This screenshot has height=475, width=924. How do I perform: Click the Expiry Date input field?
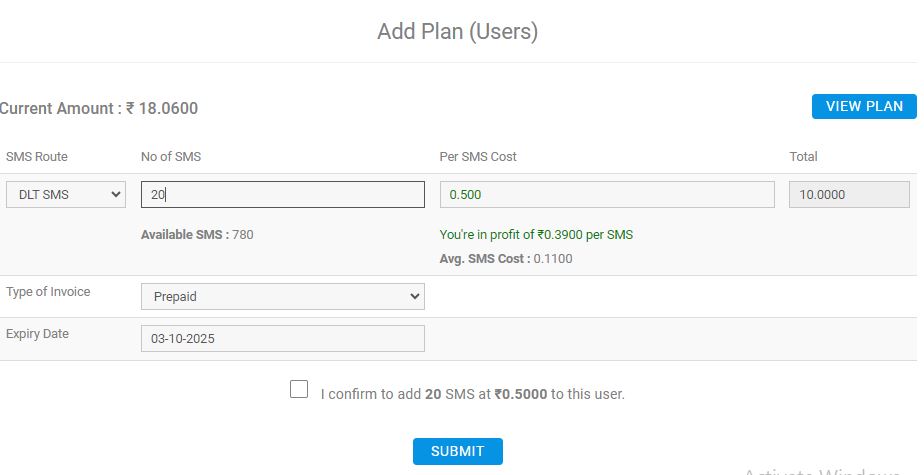(x=282, y=339)
